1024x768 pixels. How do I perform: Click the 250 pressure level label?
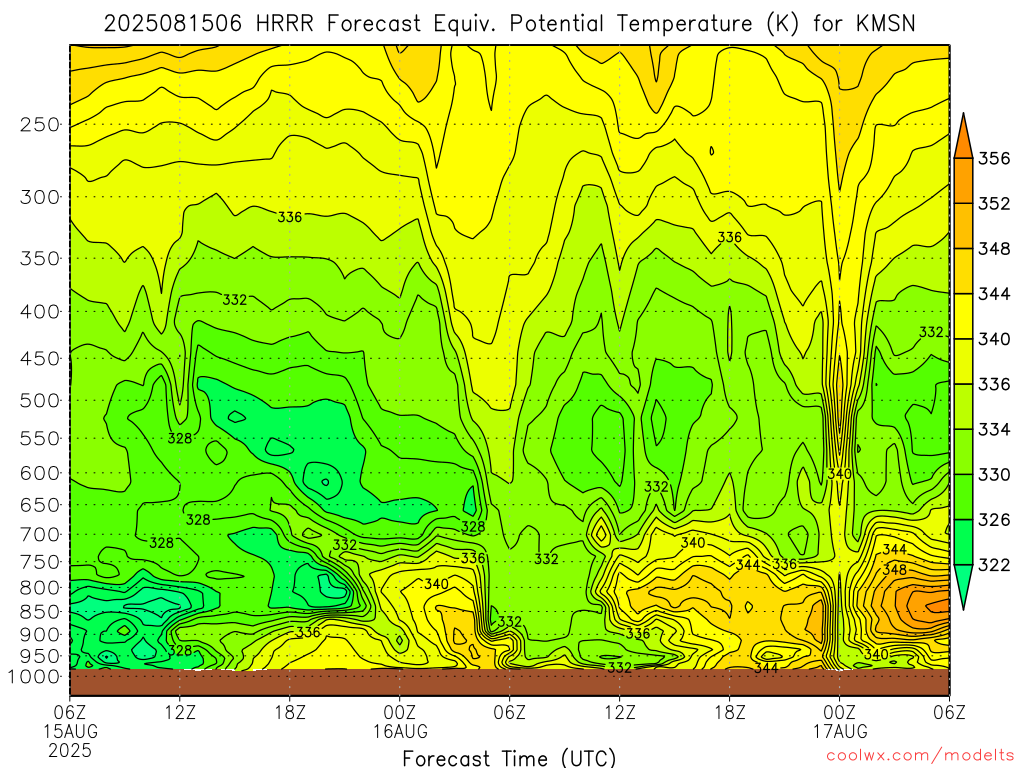40,124
